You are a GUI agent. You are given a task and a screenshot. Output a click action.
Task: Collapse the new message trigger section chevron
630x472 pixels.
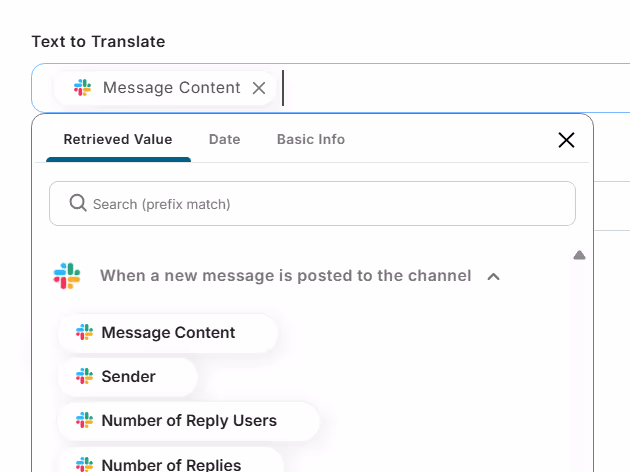(x=493, y=276)
